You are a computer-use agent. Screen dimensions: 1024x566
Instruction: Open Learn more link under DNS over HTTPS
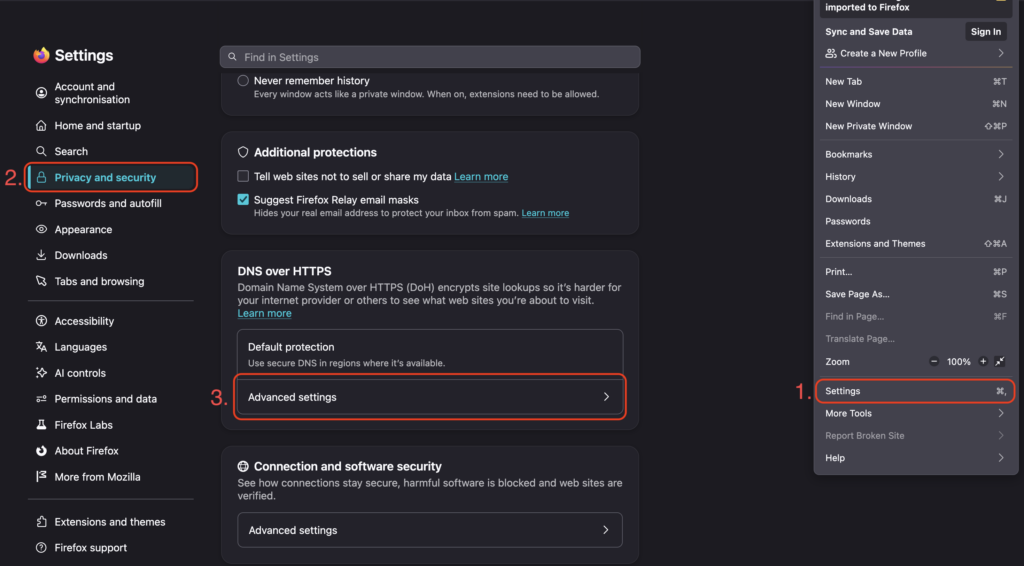(264, 313)
